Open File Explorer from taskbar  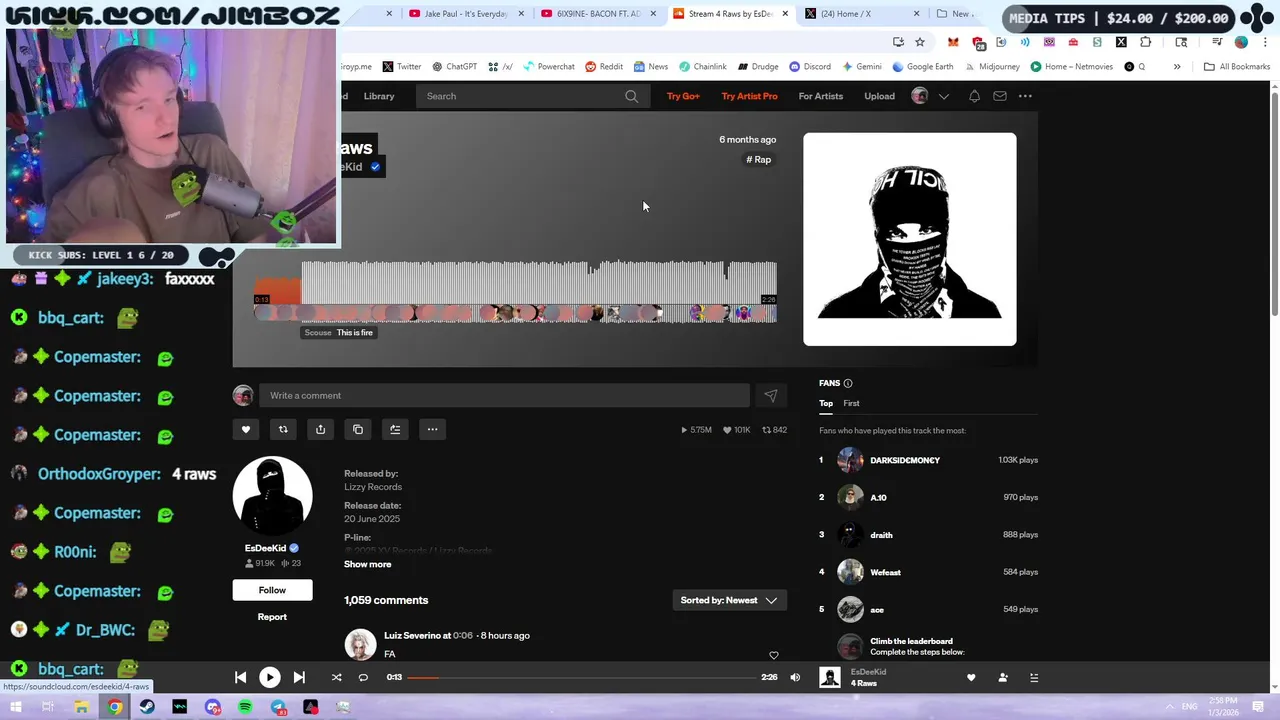pos(82,707)
